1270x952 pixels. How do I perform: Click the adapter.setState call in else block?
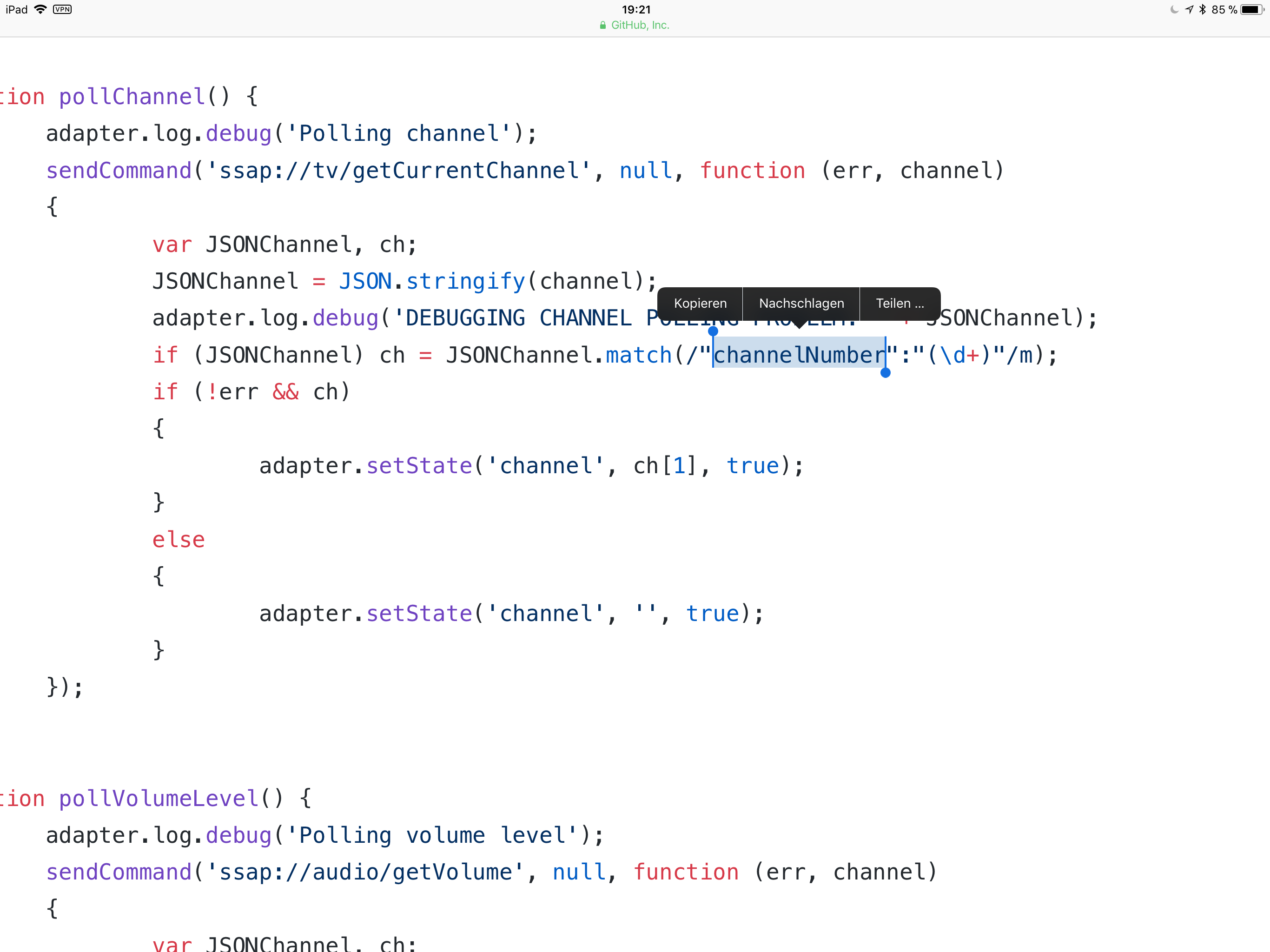[510, 614]
